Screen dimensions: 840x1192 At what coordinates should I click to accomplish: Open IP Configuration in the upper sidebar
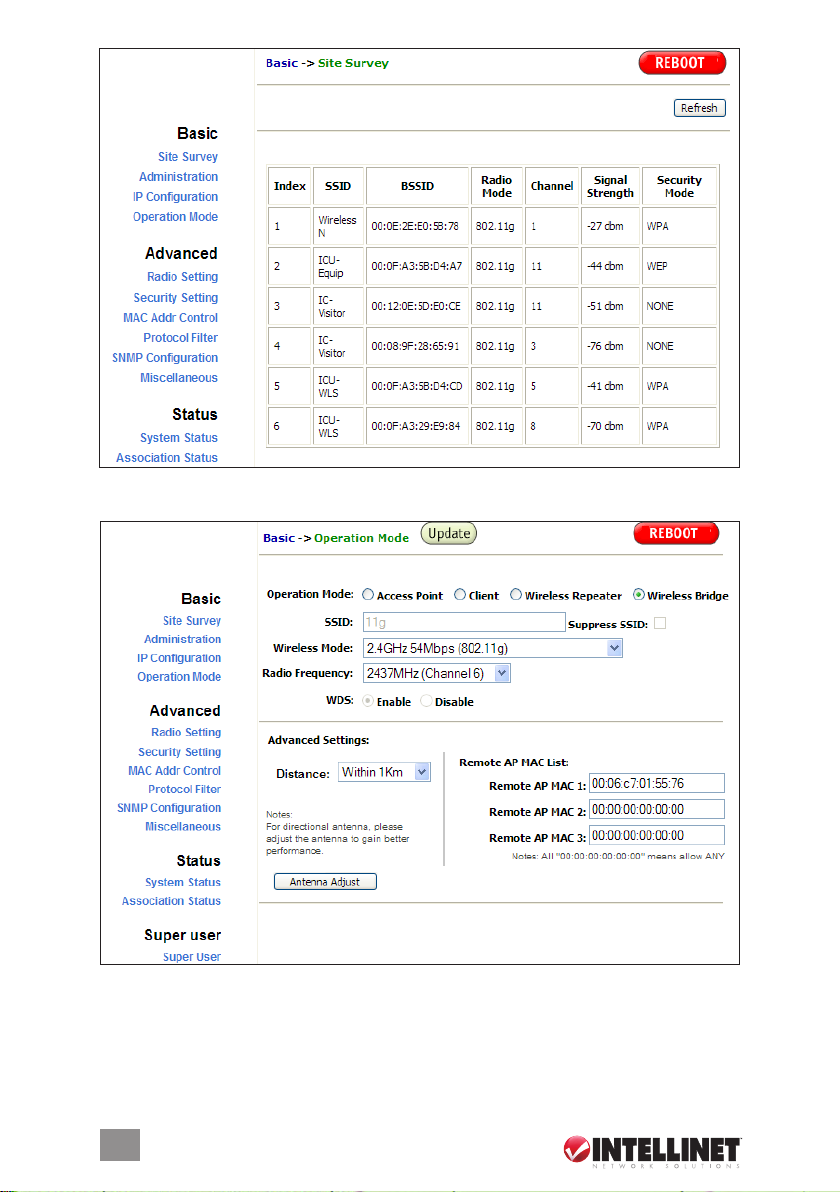(x=176, y=197)
